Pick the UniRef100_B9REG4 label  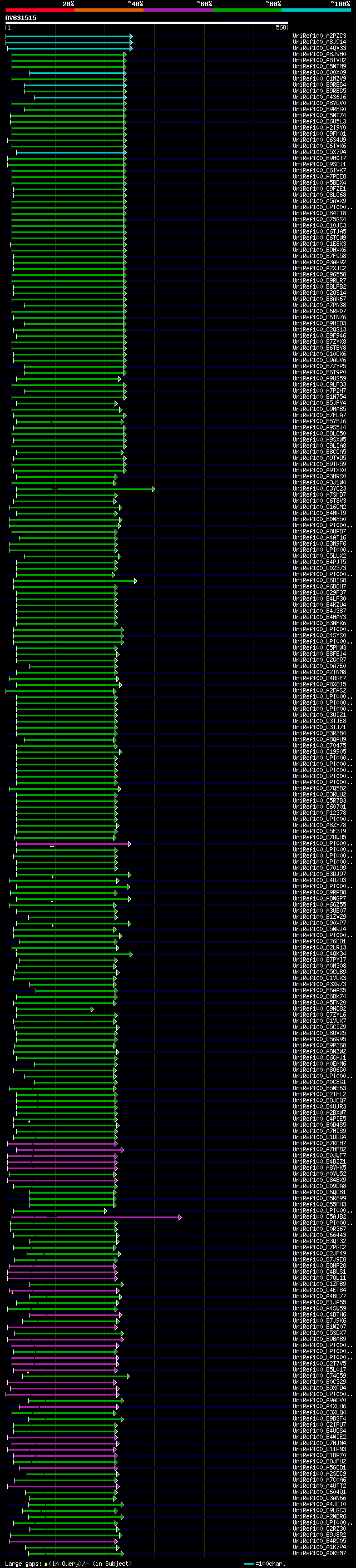coord(319,85)
